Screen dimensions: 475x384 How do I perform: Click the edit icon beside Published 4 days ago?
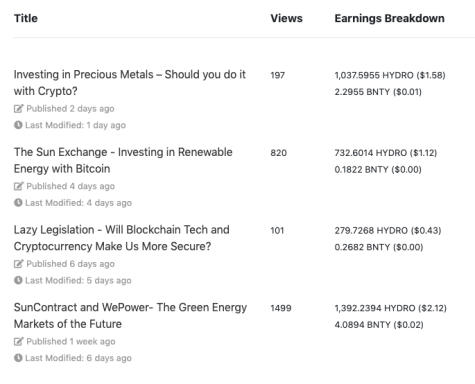point(18,186)
